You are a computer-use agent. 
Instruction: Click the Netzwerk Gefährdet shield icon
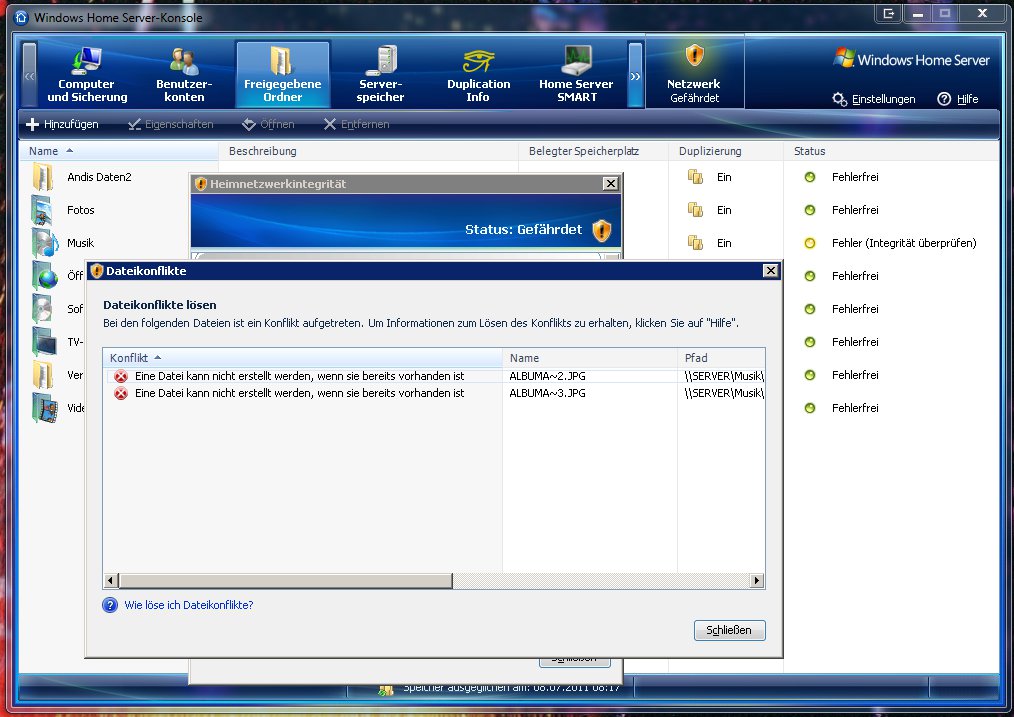click(694, 58)
